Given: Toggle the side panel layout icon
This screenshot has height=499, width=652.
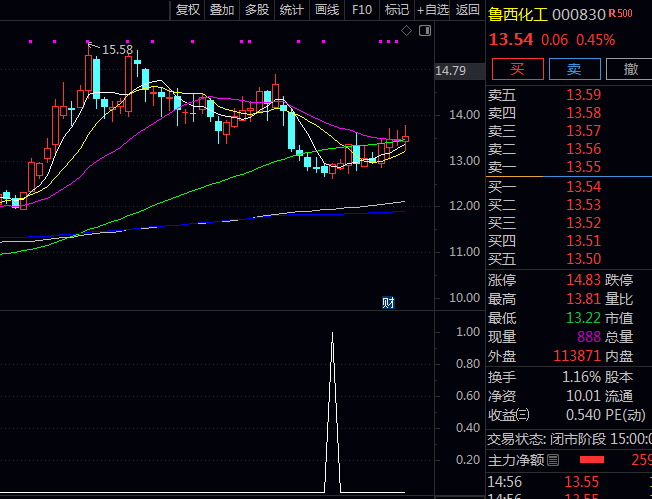Looking at the screenshot, I should point(425,32).
